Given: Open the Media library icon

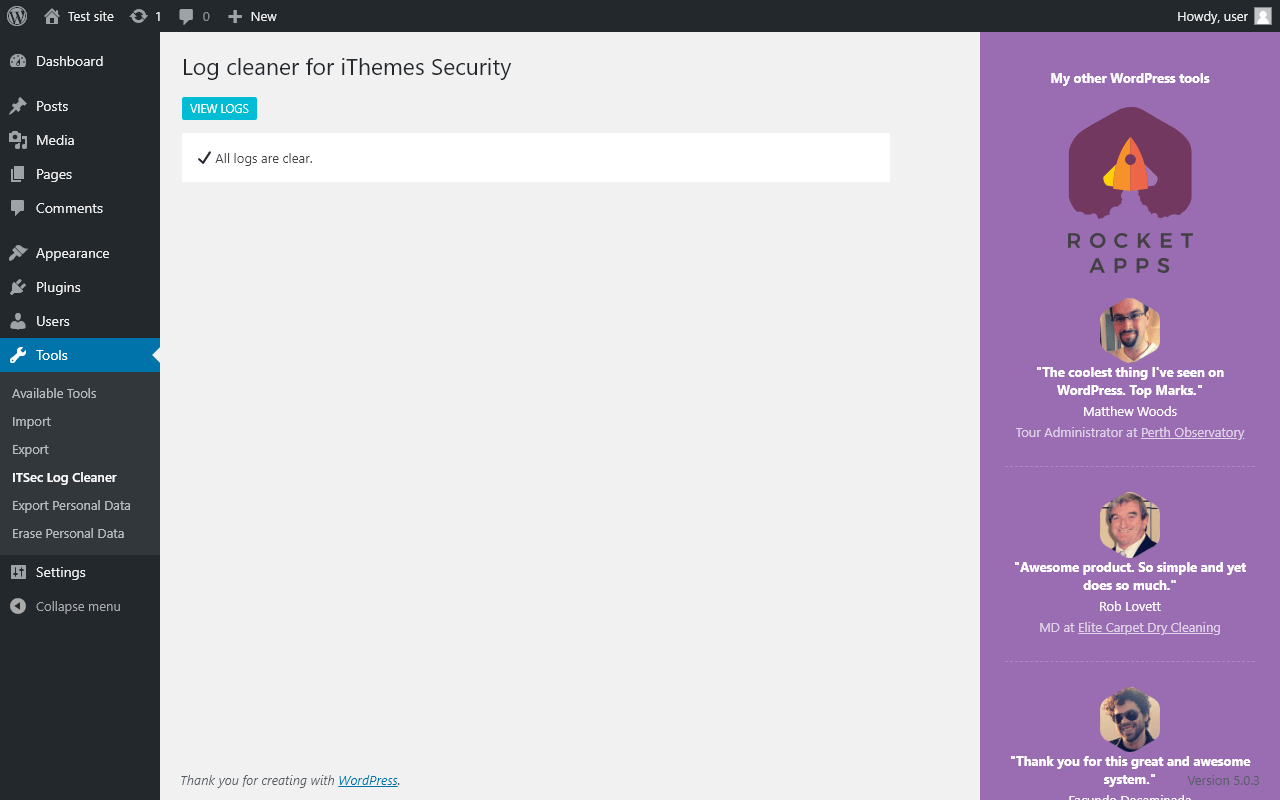Looking at the screenshot, I should [x=18, y=140].
